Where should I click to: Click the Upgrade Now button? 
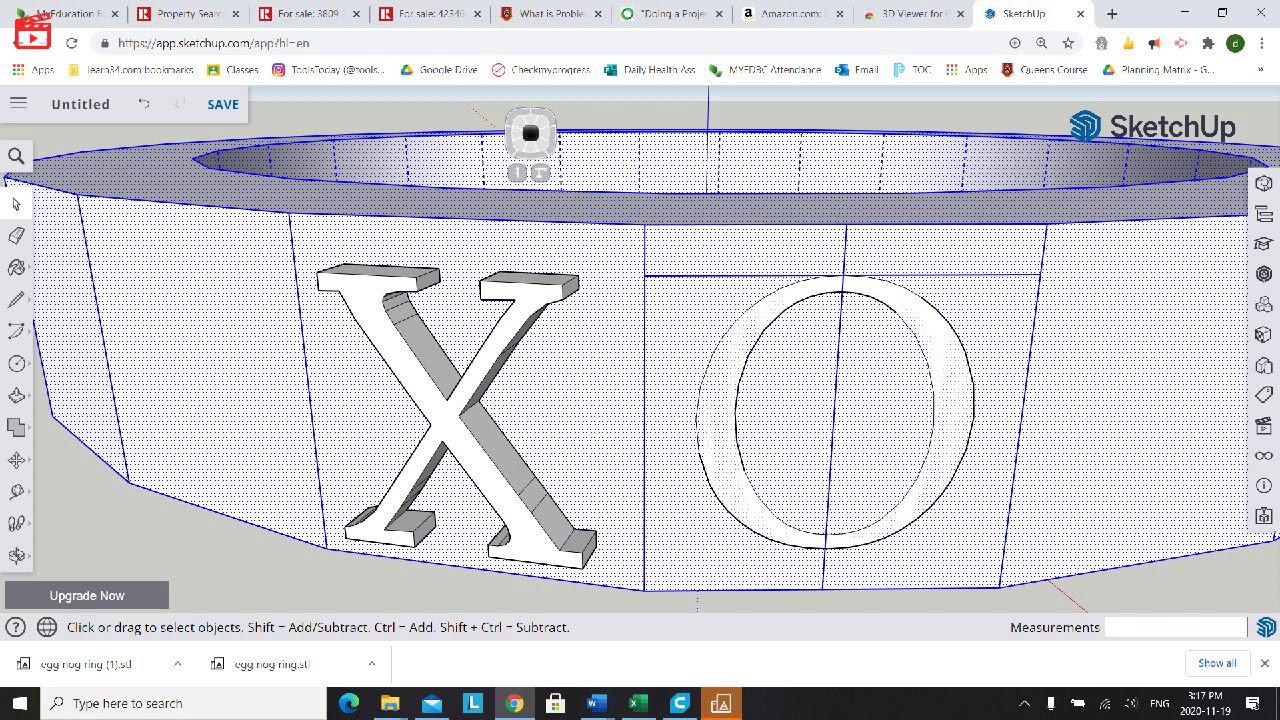(87, 595)
